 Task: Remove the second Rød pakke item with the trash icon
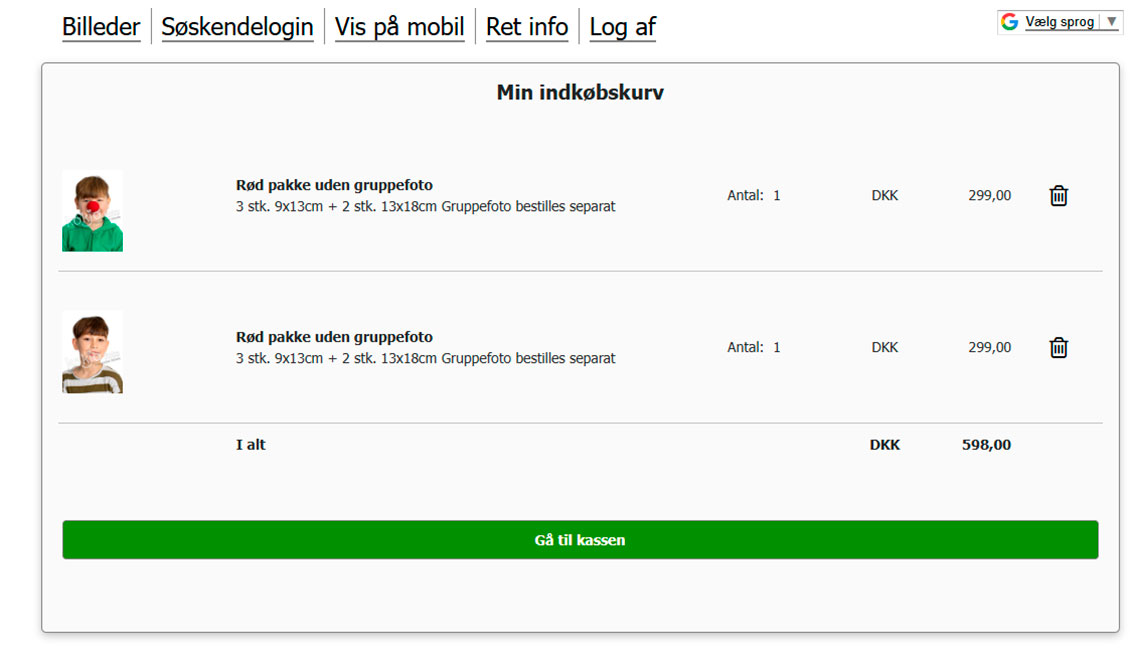coord(1058,348)
